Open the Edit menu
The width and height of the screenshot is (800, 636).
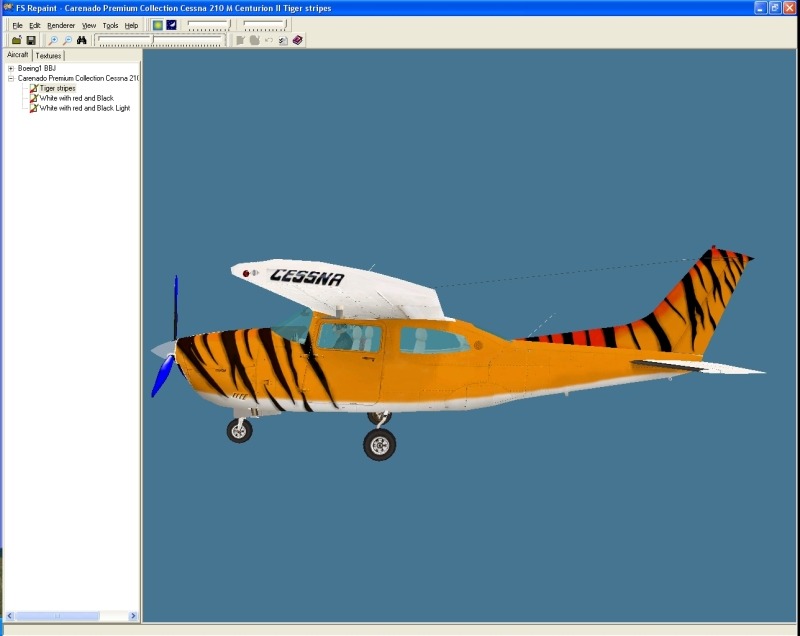click(35, 26)
